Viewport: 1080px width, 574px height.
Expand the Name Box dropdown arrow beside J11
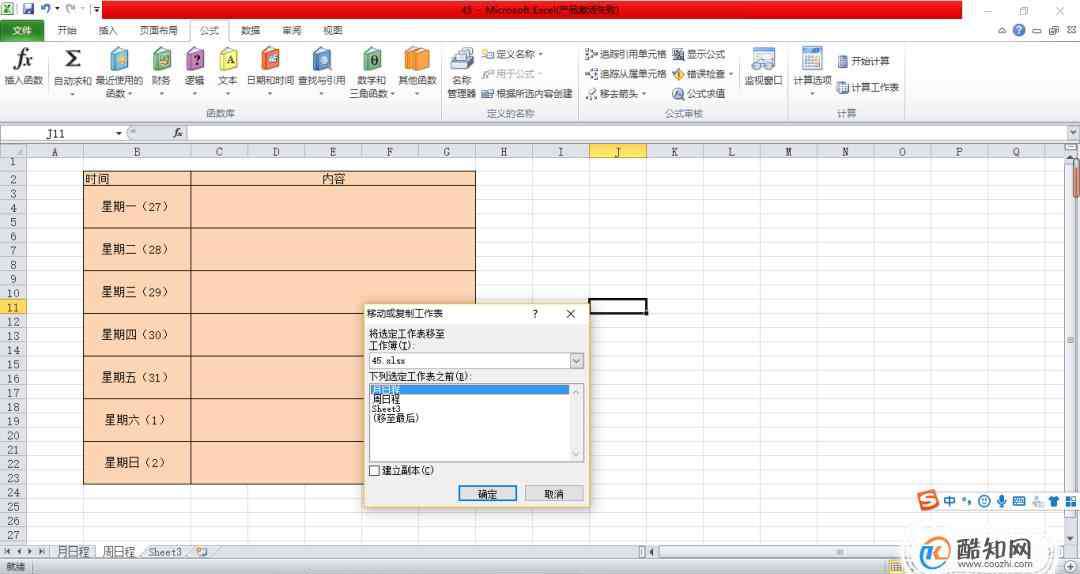(x=119, y=133)
